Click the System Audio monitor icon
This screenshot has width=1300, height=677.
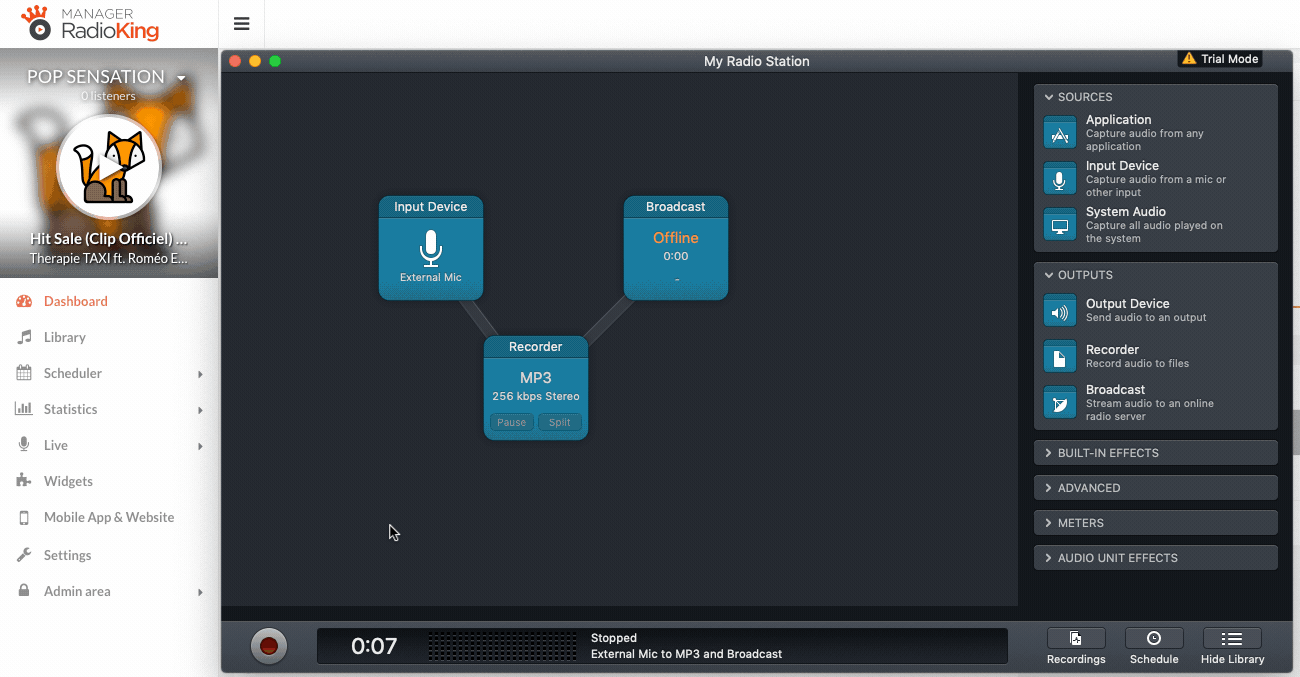pos(1059,225)
